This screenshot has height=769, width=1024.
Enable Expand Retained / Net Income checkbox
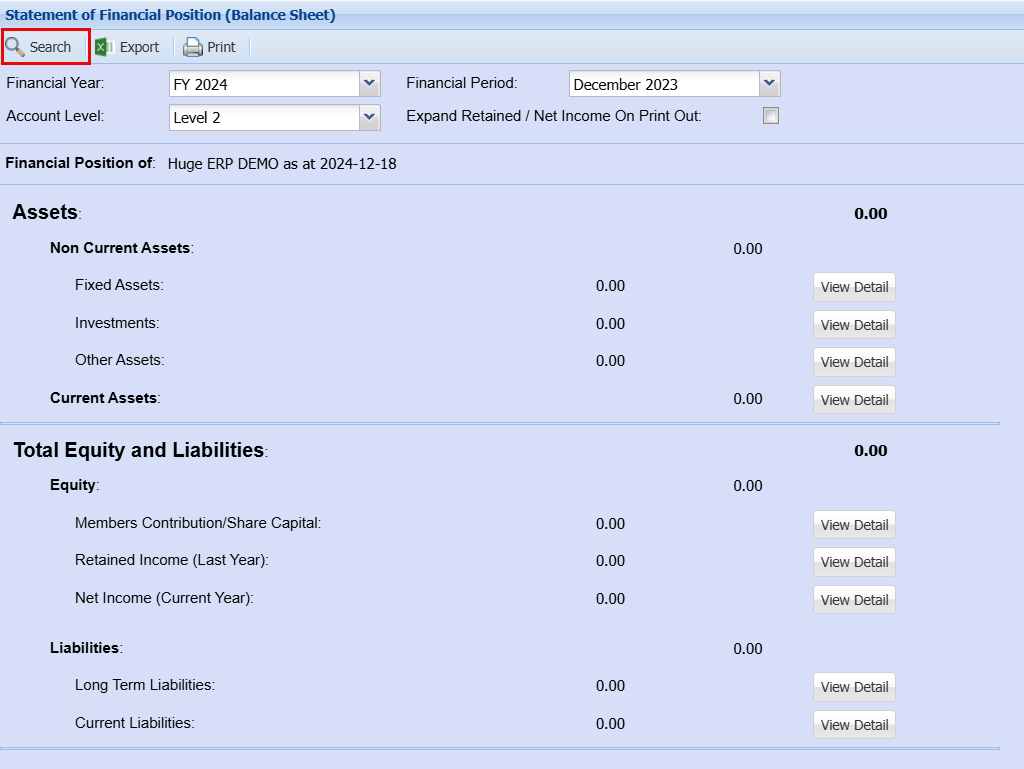[x=771, y=116]
